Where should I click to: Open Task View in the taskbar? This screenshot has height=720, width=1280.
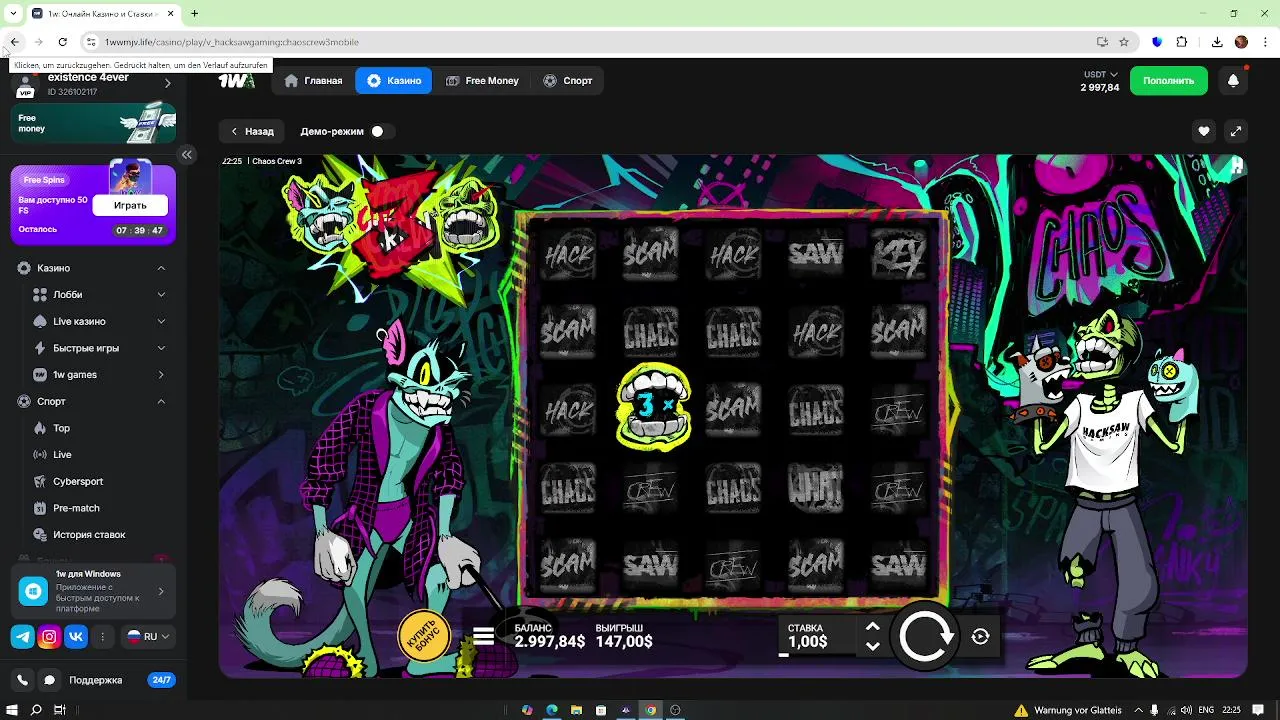point(60,710)
